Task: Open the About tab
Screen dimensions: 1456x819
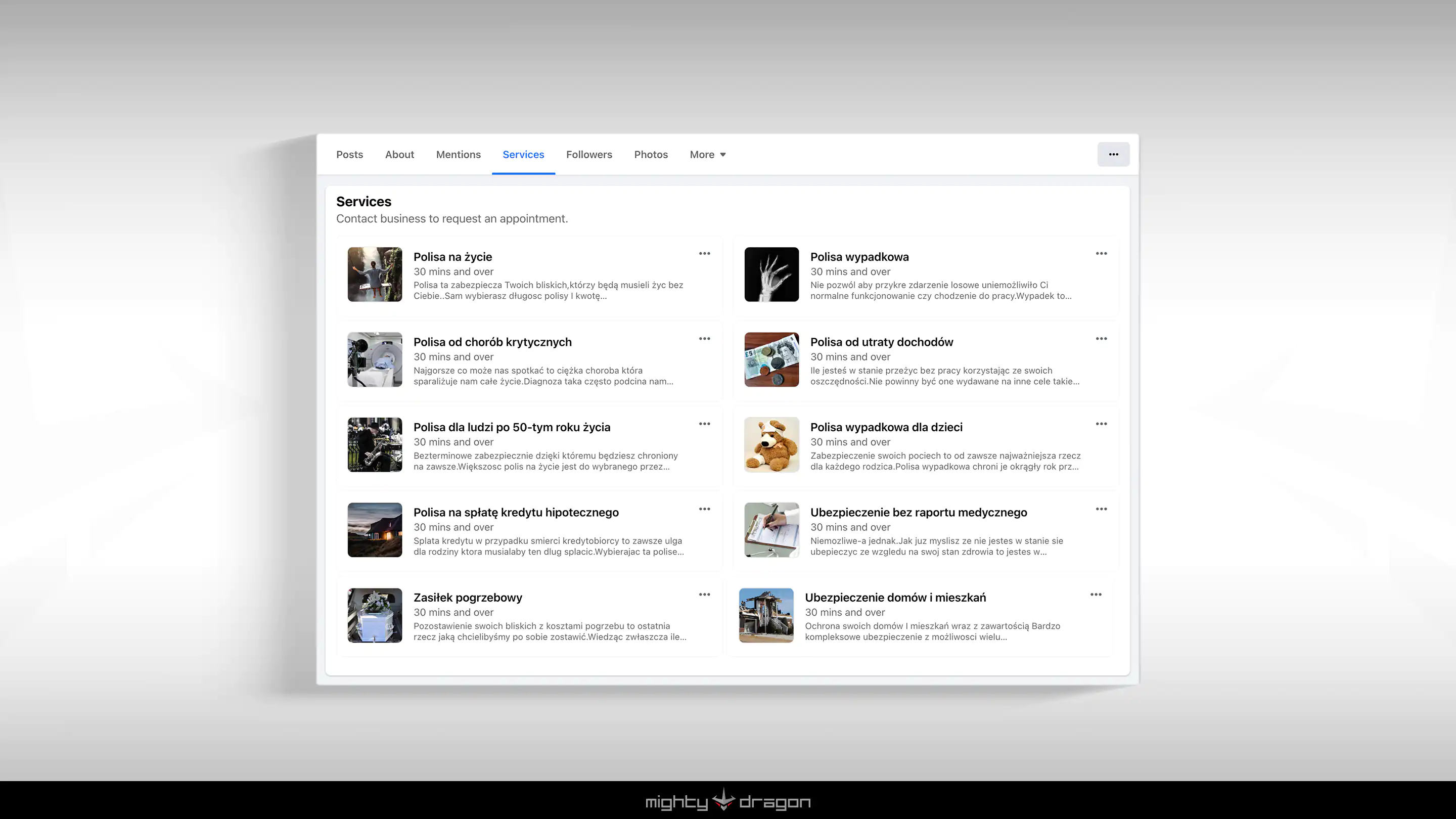Action: pyautogui.click(x=399, y=155)
